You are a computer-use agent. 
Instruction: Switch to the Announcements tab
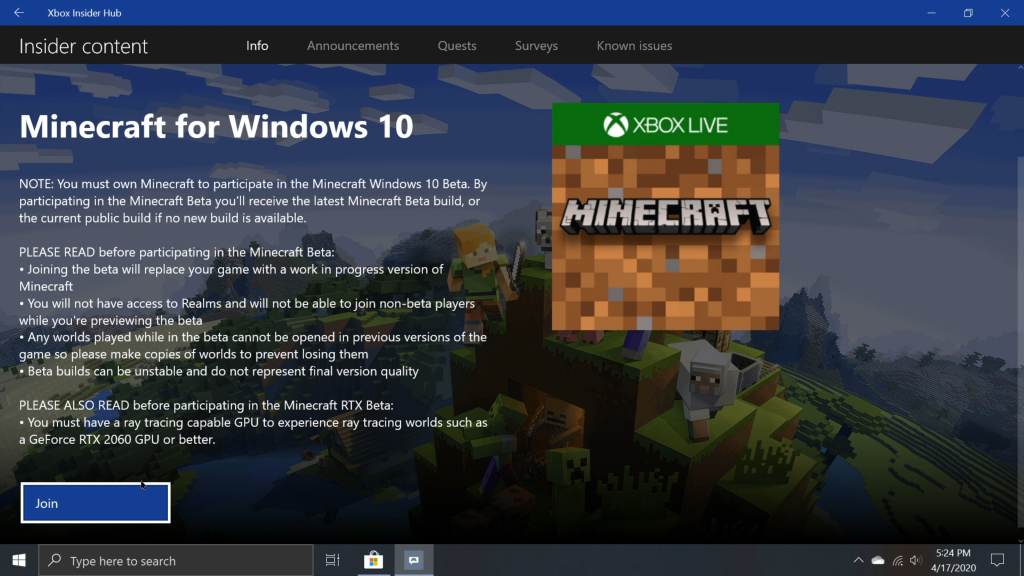353,46
